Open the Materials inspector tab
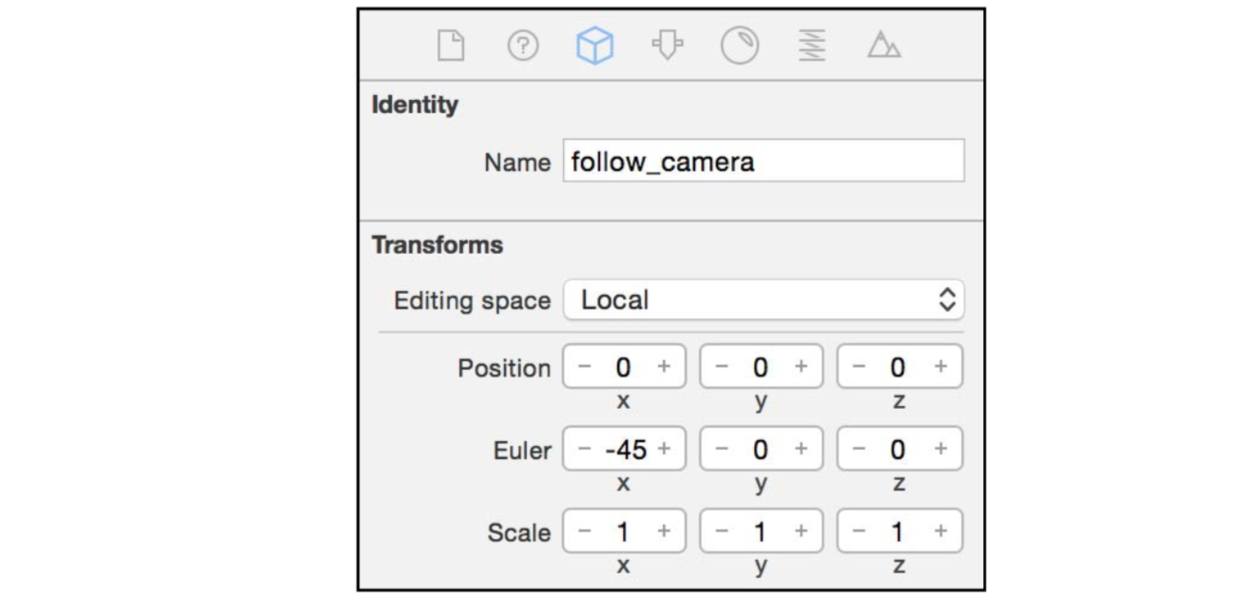The width and height of the screenshot is (1240, 599). (740, 46)
